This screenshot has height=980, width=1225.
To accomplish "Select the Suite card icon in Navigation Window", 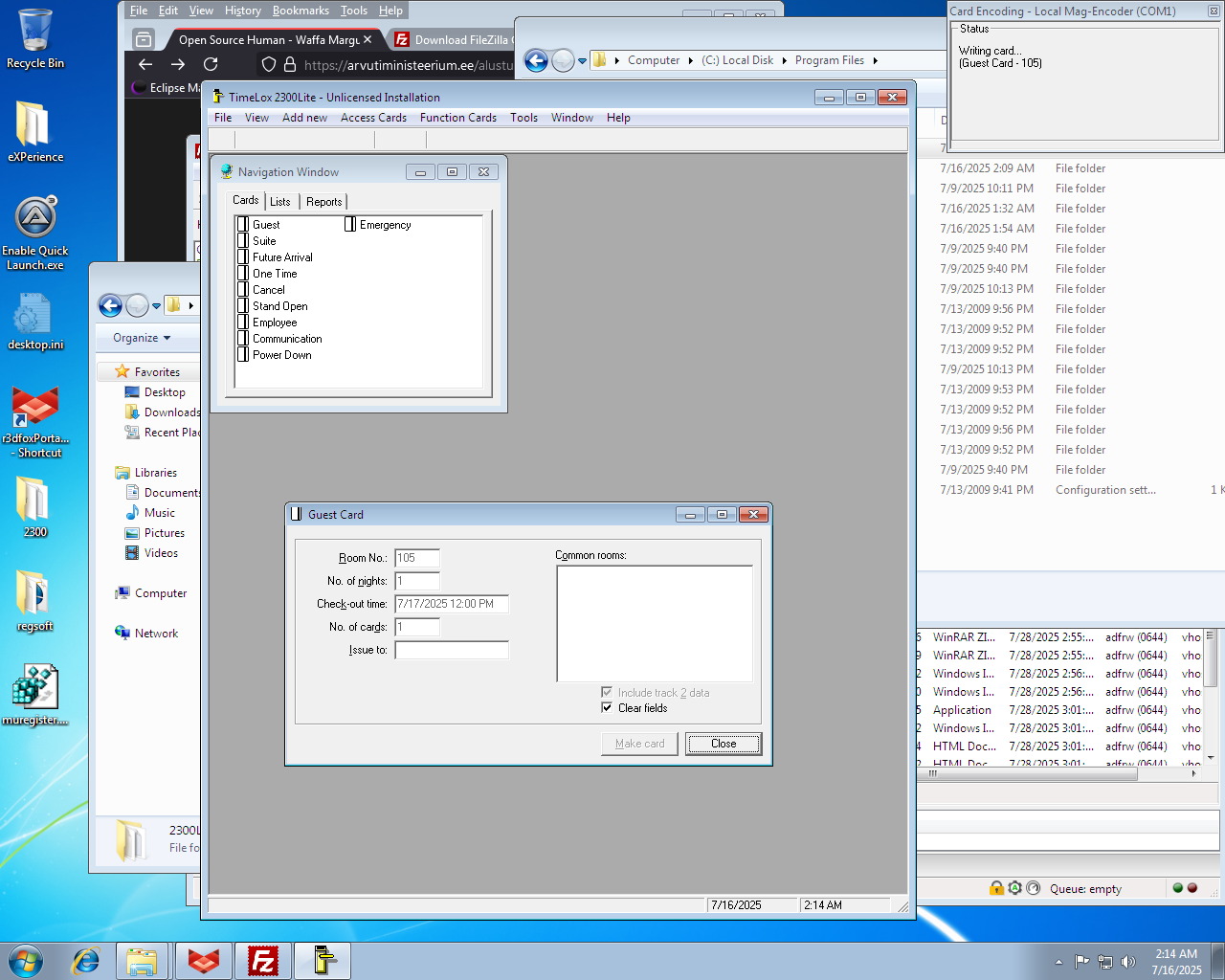I will click(x=243, y=241).
